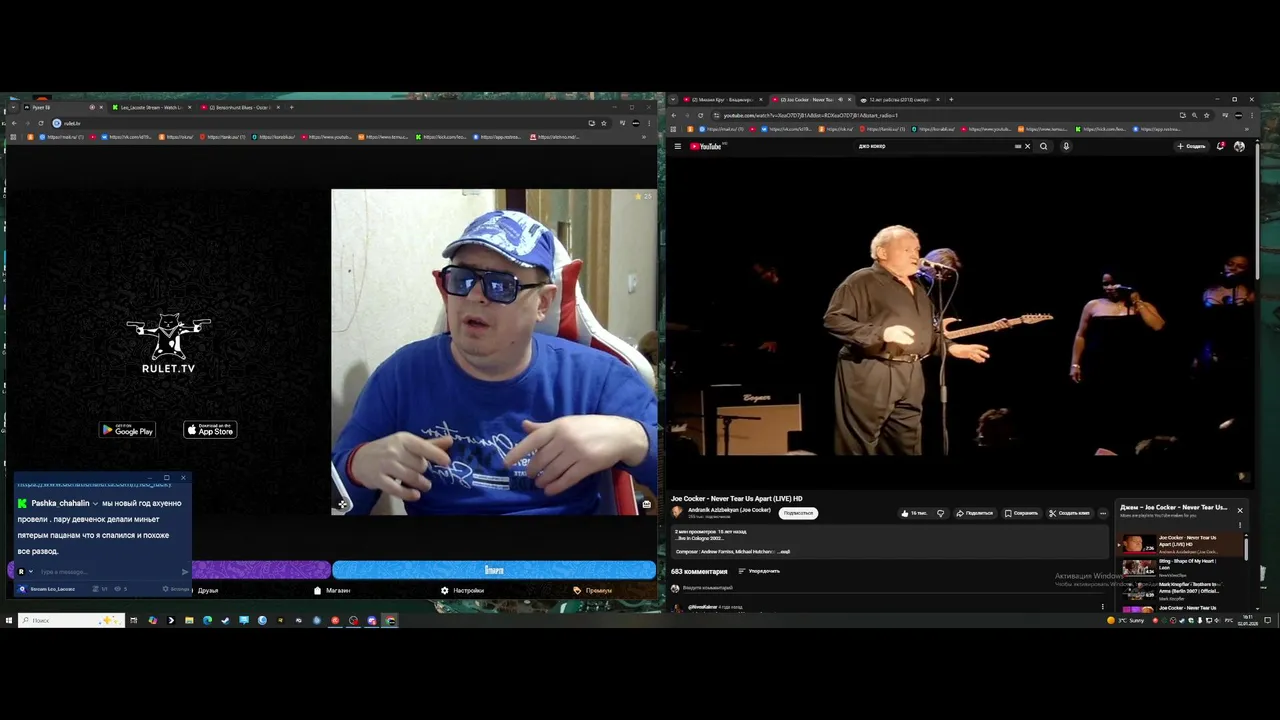Click the Поделиться share button
Screen dimensions: 1280x720
[974, 513]
